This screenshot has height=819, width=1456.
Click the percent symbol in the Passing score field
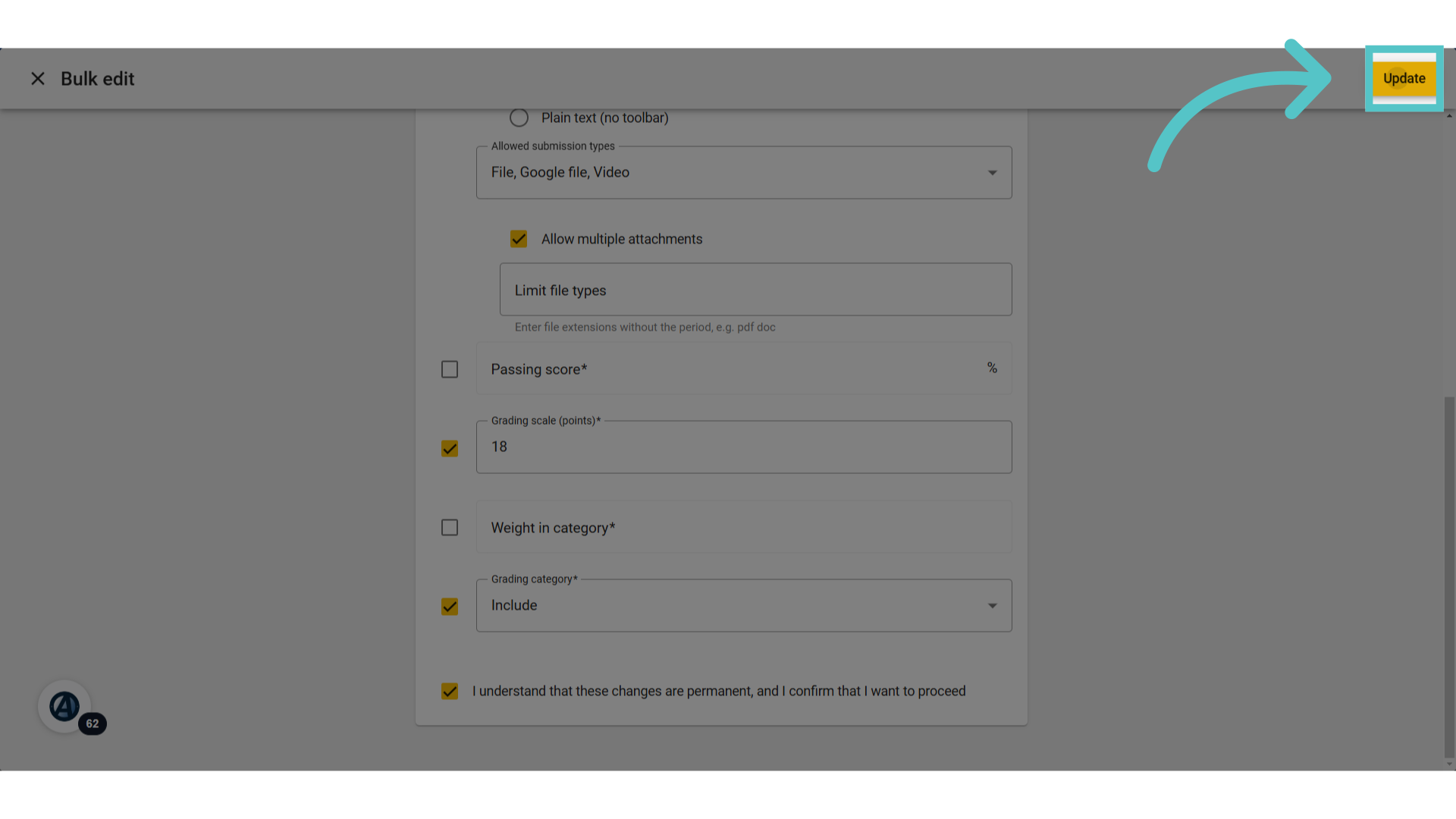click(992, 368)
